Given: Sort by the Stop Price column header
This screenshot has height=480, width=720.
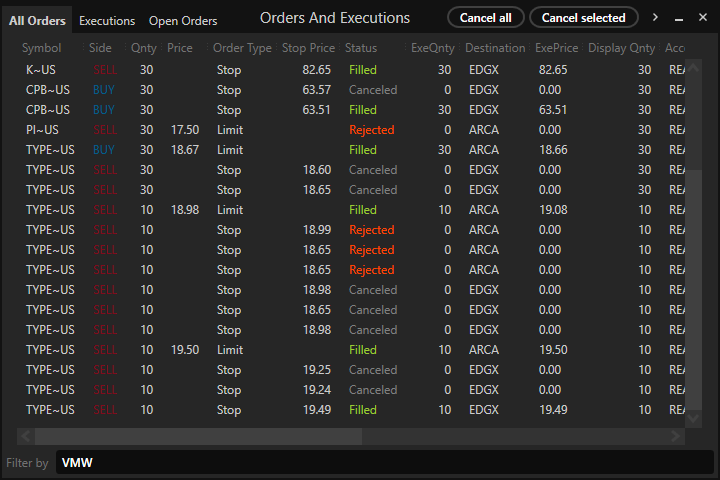Looking at the screenshot, I should [308, 48].
